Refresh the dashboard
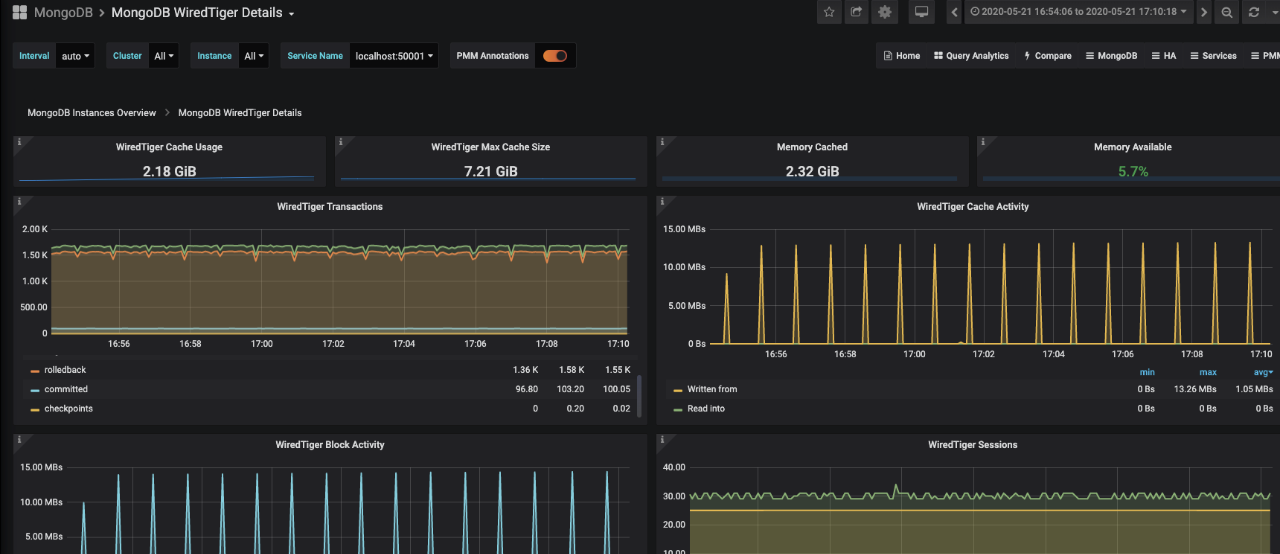This screenshot has height=554, width=1280. coord(1254,13)
